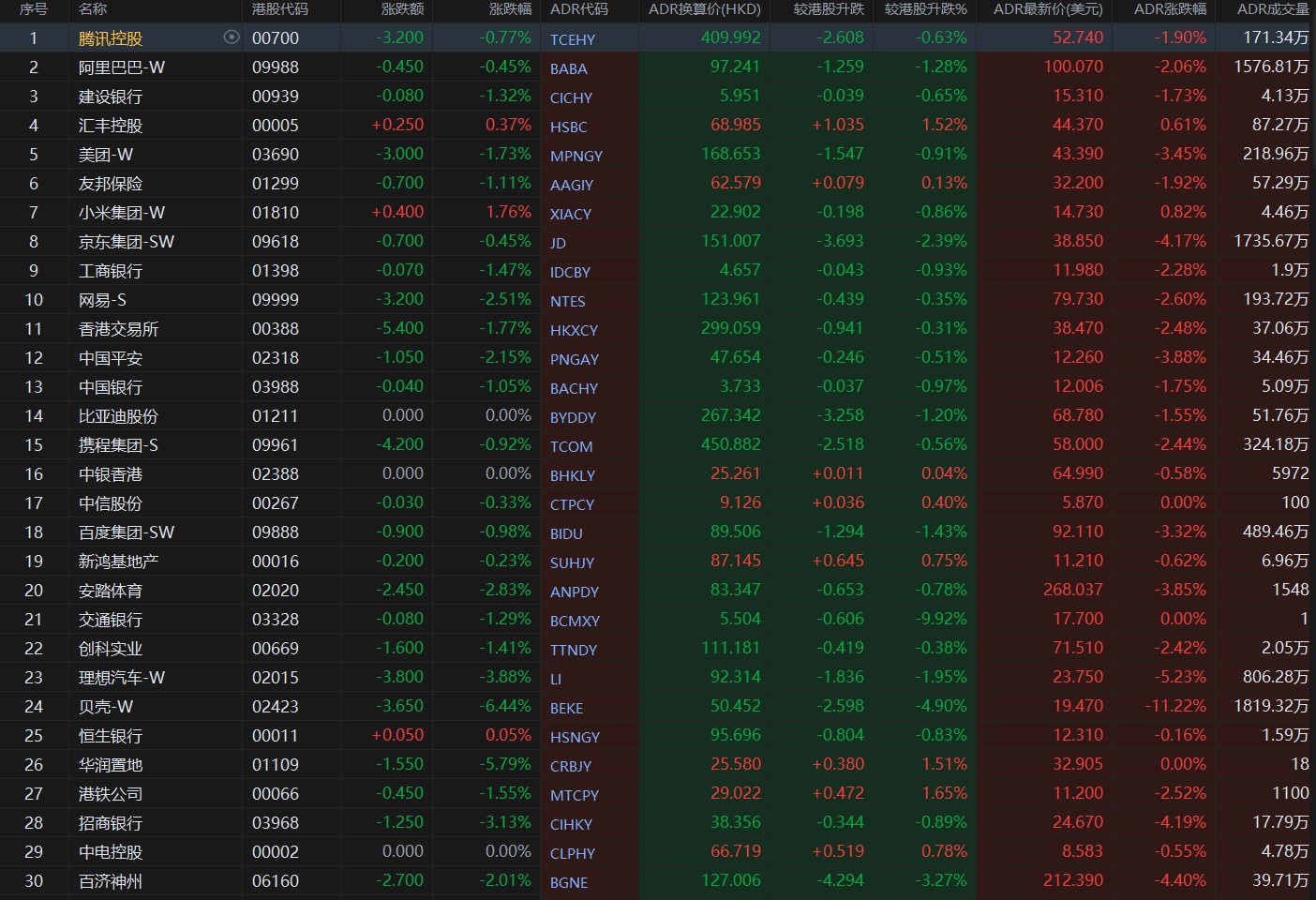Click the 携程集团-S stock name
This screenshot has width=1316, height=900.
click(x=118, y=445)
